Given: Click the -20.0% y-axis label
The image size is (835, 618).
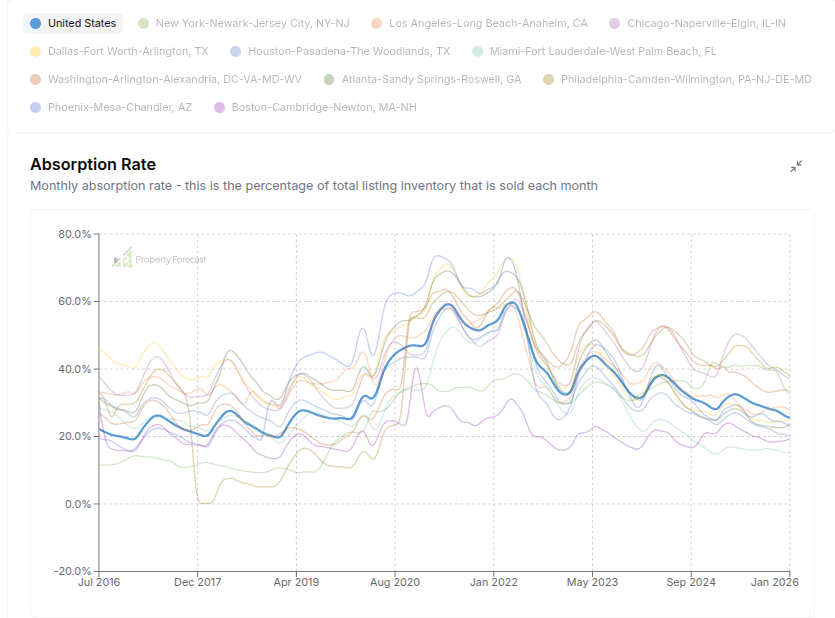Looking at the screenshot, I should tap(73, 571).
